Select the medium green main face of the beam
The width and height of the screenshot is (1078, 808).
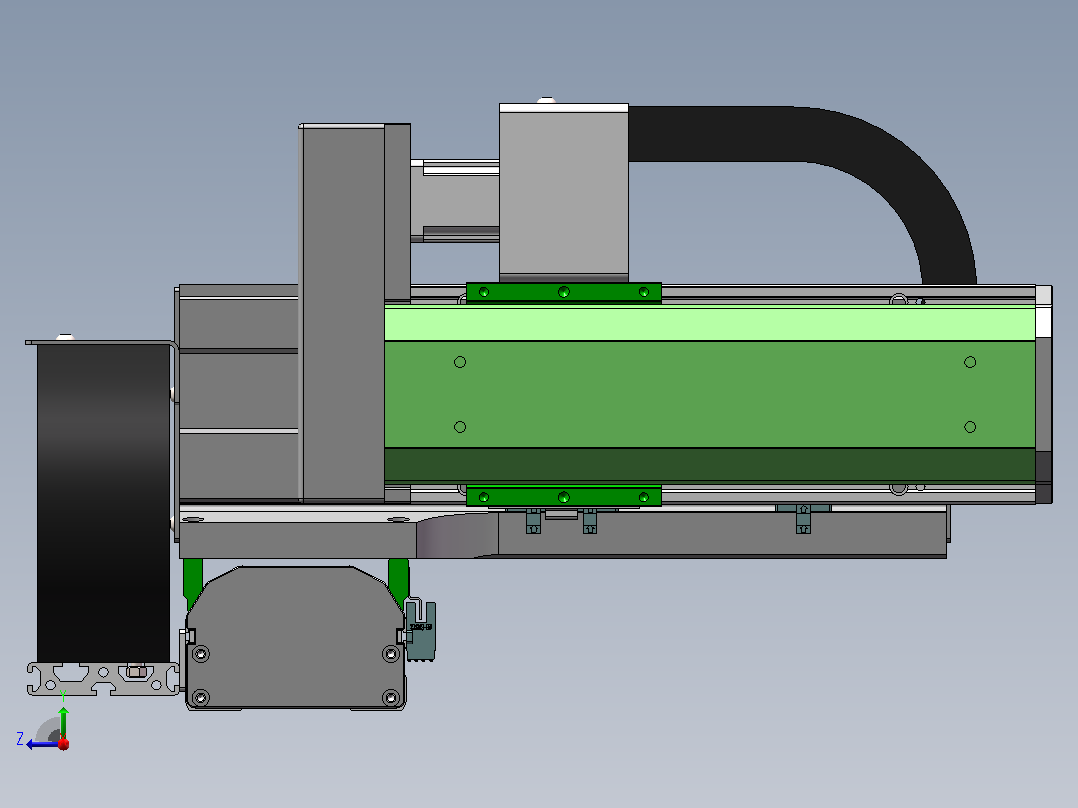[x=710, y=394]
